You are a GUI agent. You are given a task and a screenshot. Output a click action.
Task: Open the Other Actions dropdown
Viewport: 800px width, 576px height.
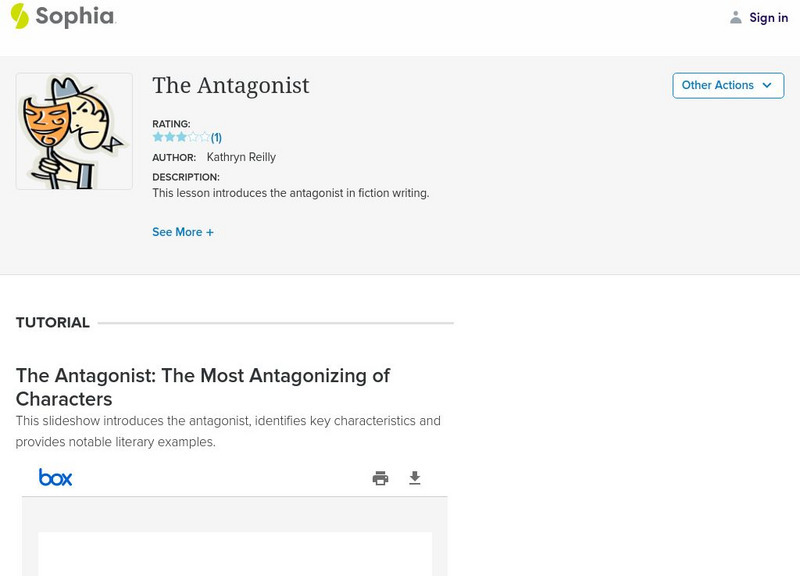(x=727, y=85)
